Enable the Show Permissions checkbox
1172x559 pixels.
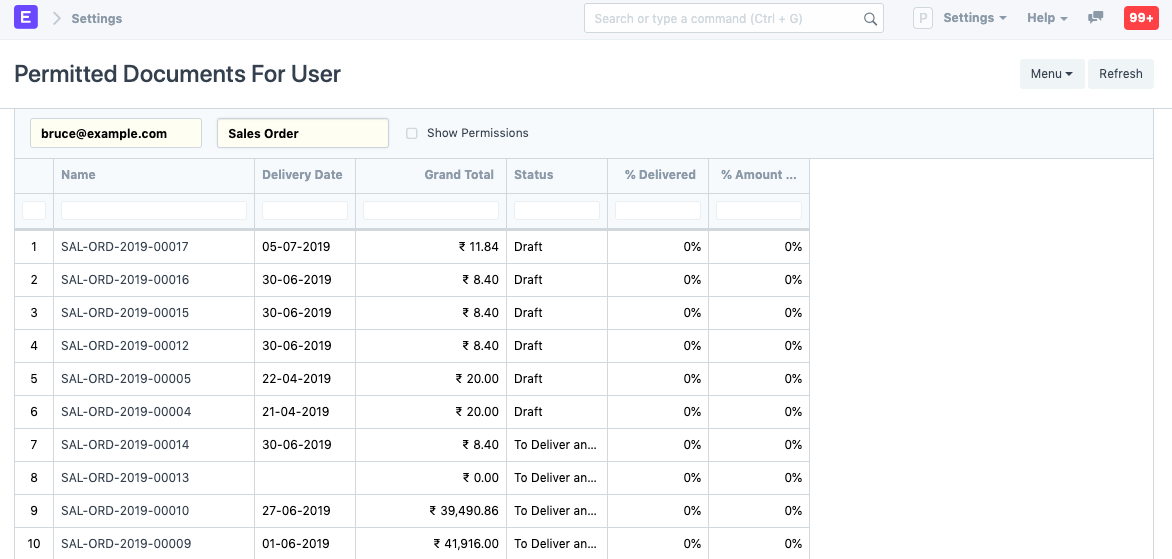[x=412, y=134]
